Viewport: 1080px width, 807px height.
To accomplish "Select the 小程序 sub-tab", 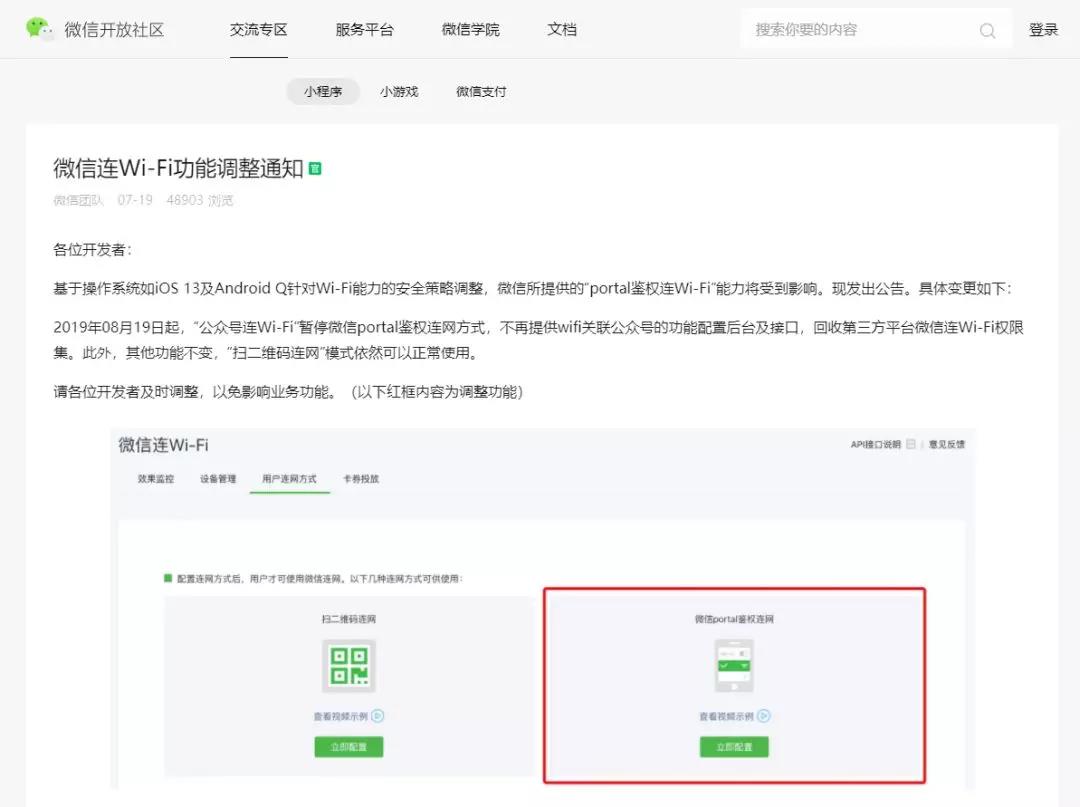I will click(x=323, y=92).
